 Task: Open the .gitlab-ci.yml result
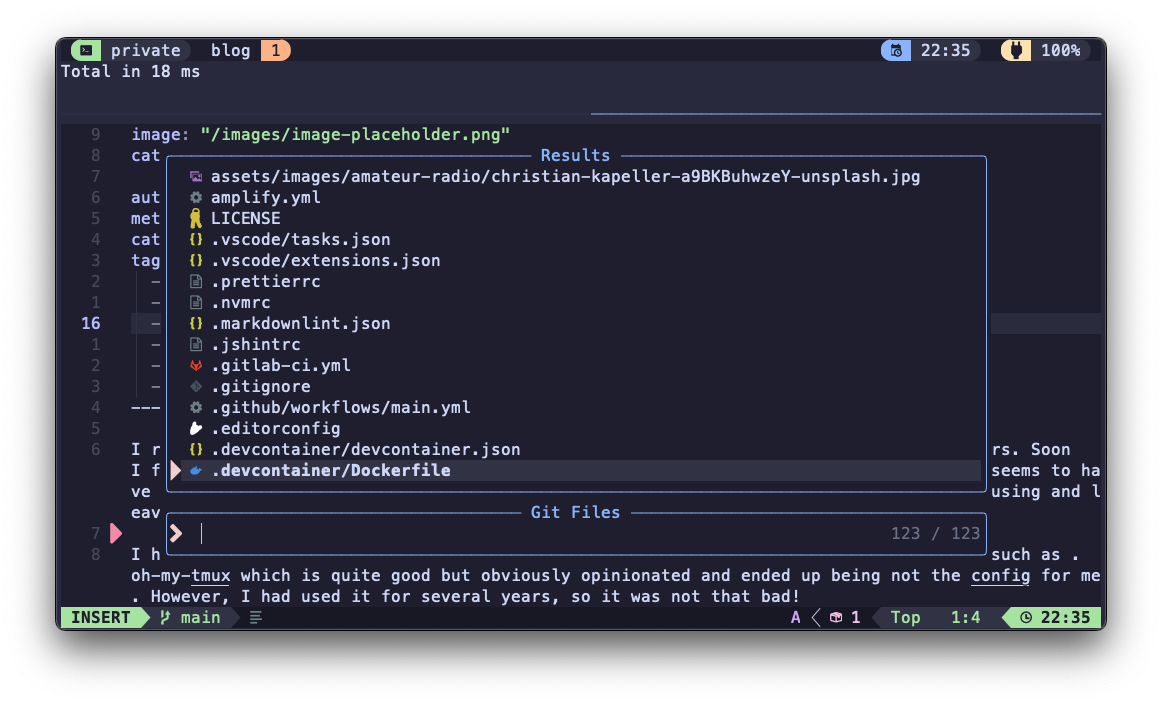(281, 365)
